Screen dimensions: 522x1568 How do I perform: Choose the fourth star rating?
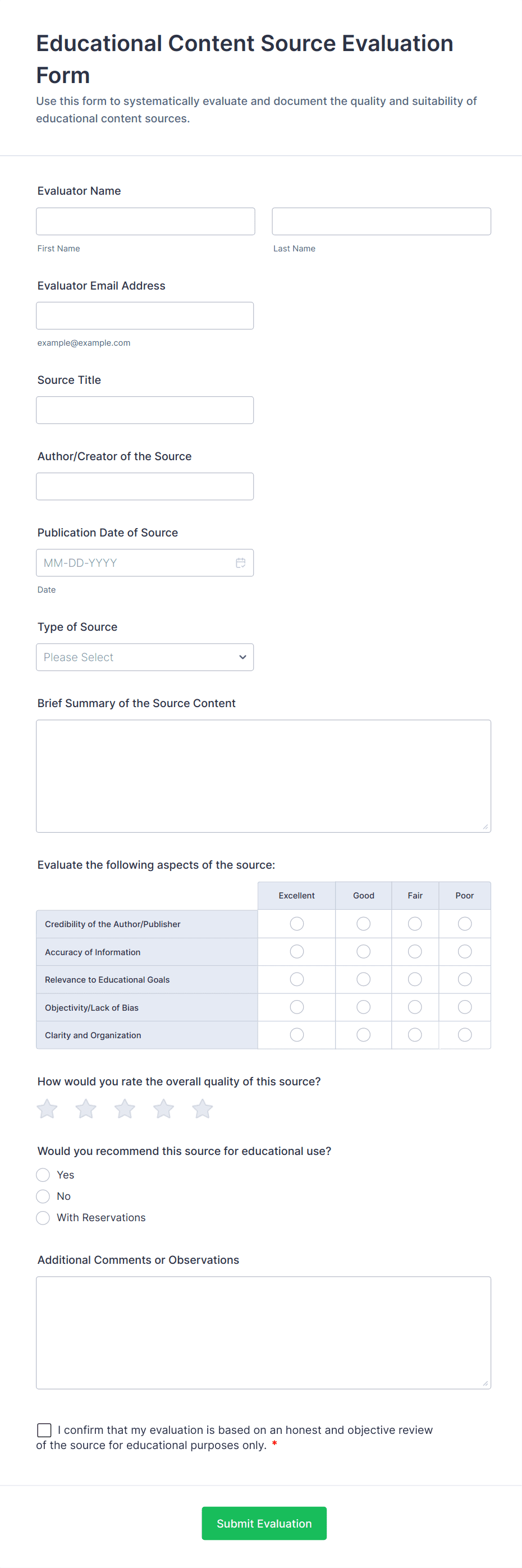[163, 1108]
